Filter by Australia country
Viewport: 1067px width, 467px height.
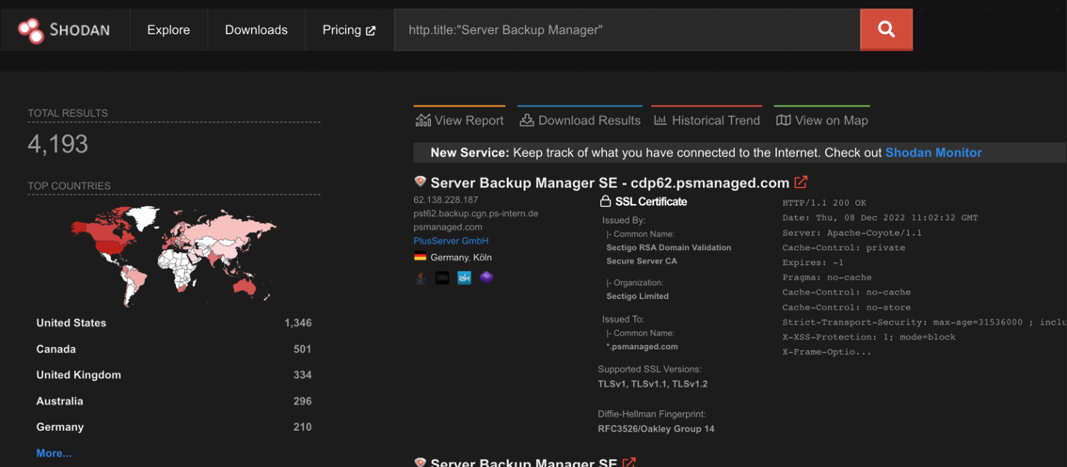pos(60,401)
